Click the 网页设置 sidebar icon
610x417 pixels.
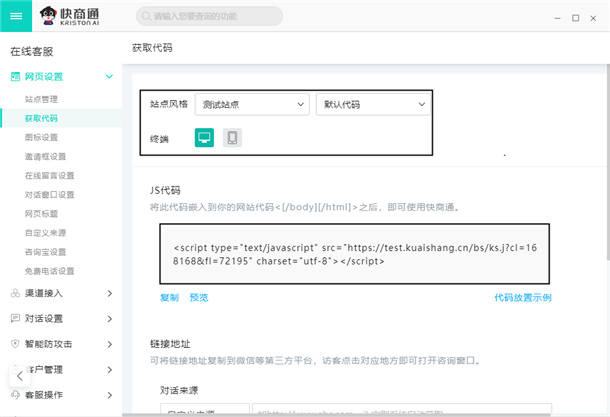(15, 77)
